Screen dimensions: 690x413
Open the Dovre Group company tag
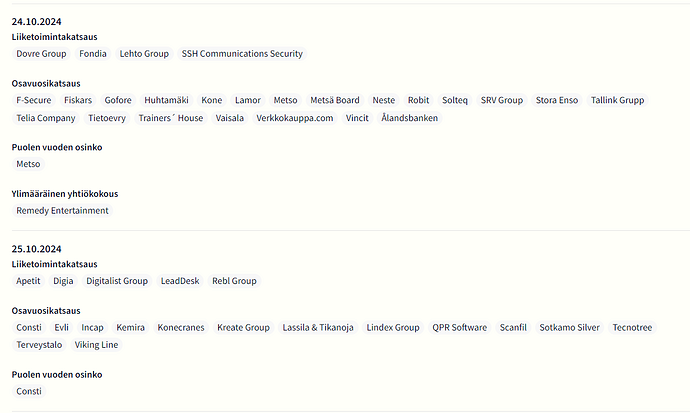(41, 54)
